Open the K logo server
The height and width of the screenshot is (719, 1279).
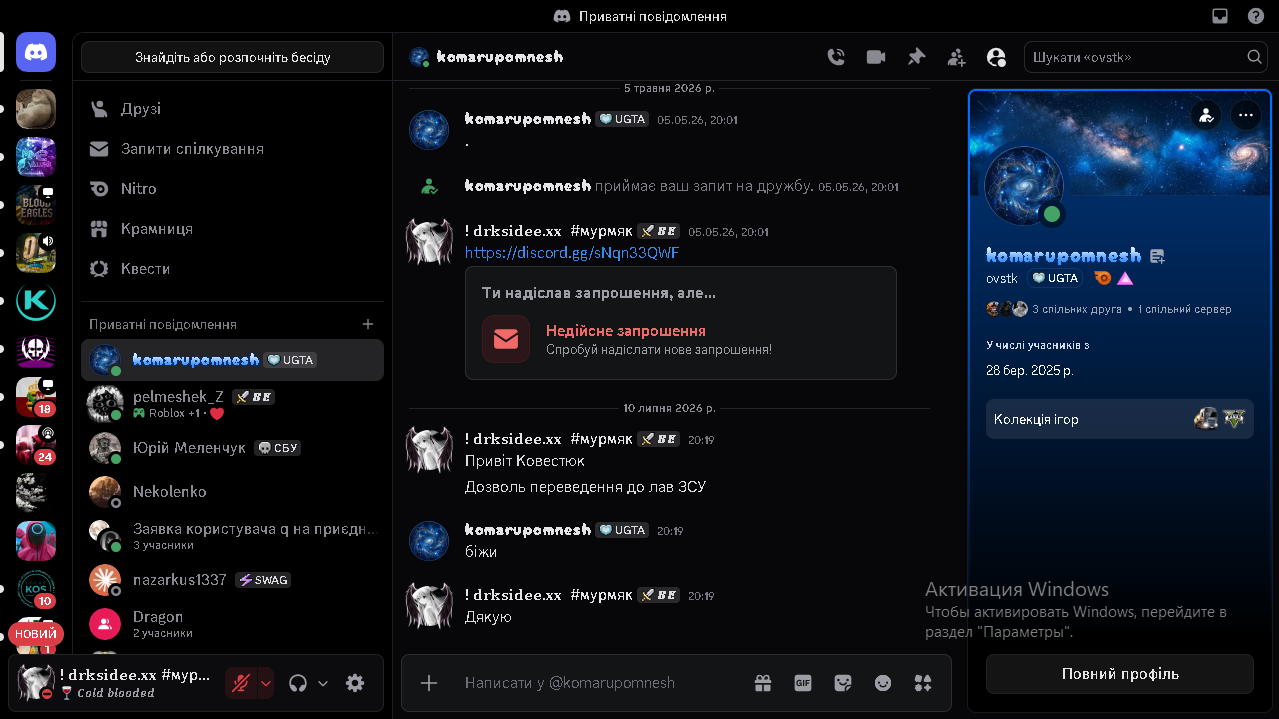tap(36, 301)
